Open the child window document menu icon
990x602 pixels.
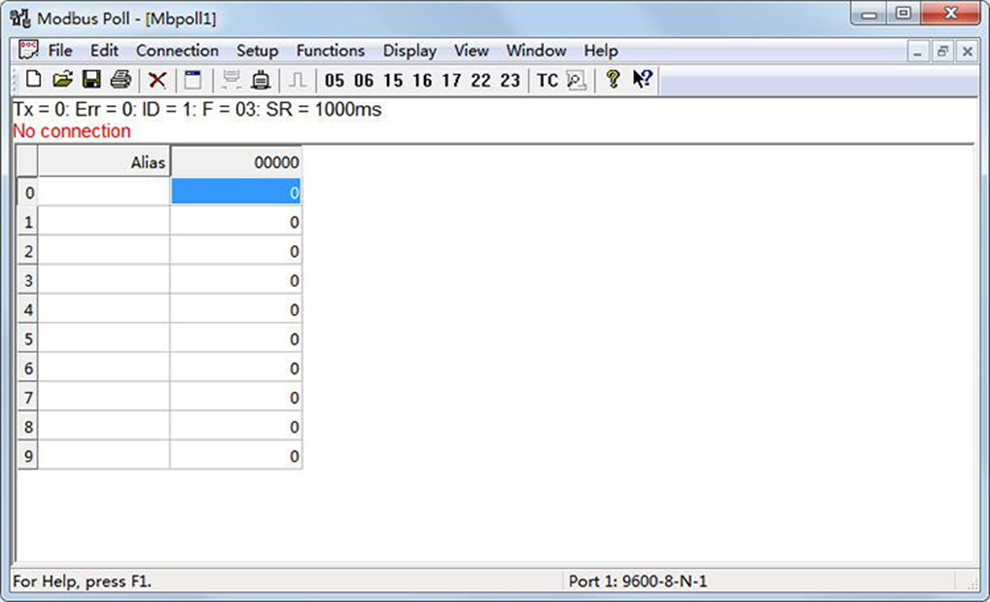click(28, 49)
